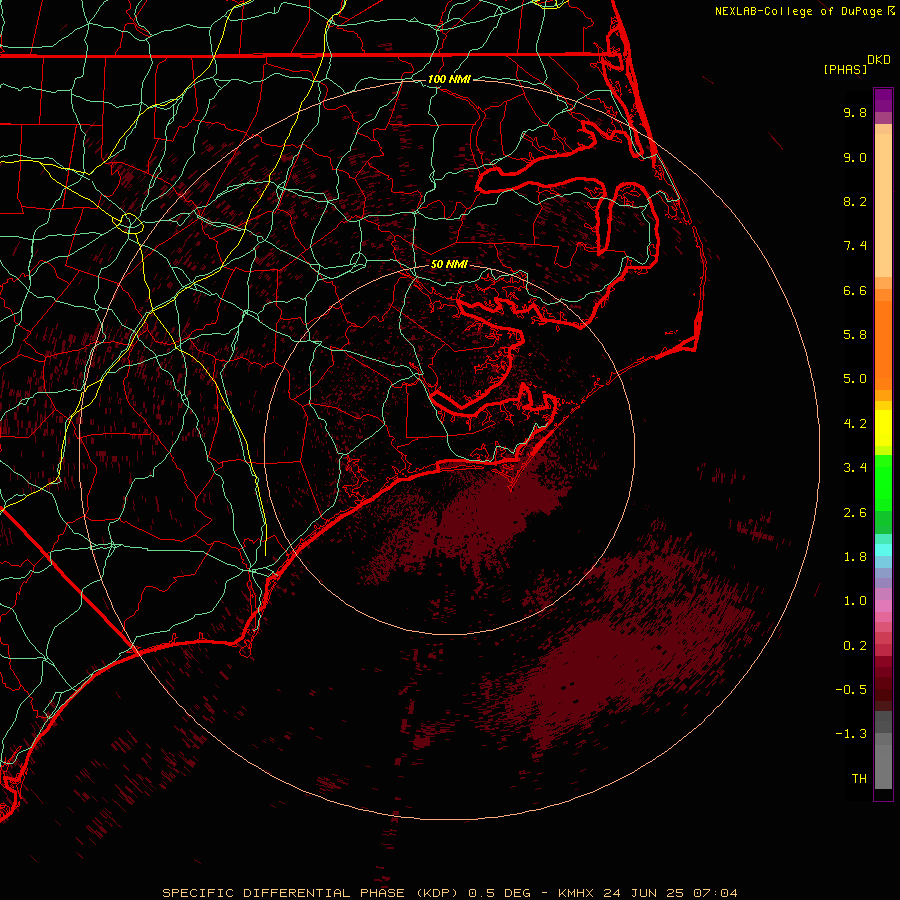Click the 100 NMI range ring label
Image resolution: width=900 pixels, height=900 pixels.
(449, 79)
